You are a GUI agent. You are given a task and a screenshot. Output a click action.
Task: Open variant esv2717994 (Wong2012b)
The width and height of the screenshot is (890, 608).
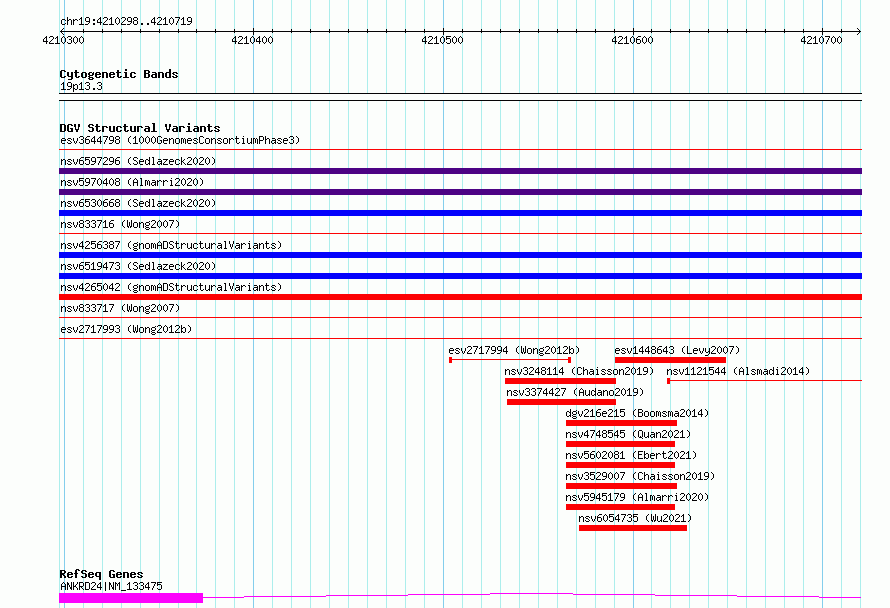pos(514,350)
